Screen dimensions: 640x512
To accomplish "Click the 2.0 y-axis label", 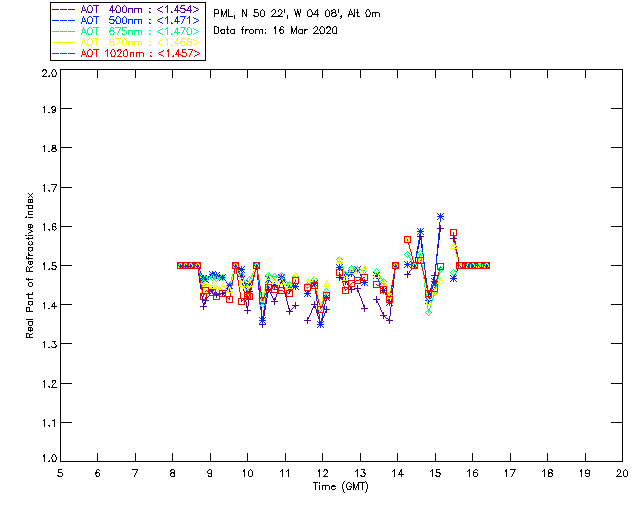I will coord(49,74).
